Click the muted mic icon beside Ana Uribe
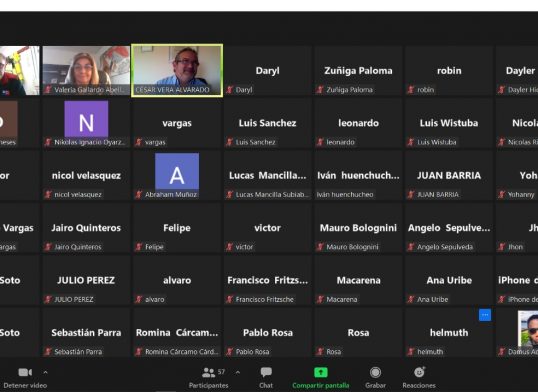Image resolution: width=538 pixels, height=392 pixels. [x=411, y=299]
